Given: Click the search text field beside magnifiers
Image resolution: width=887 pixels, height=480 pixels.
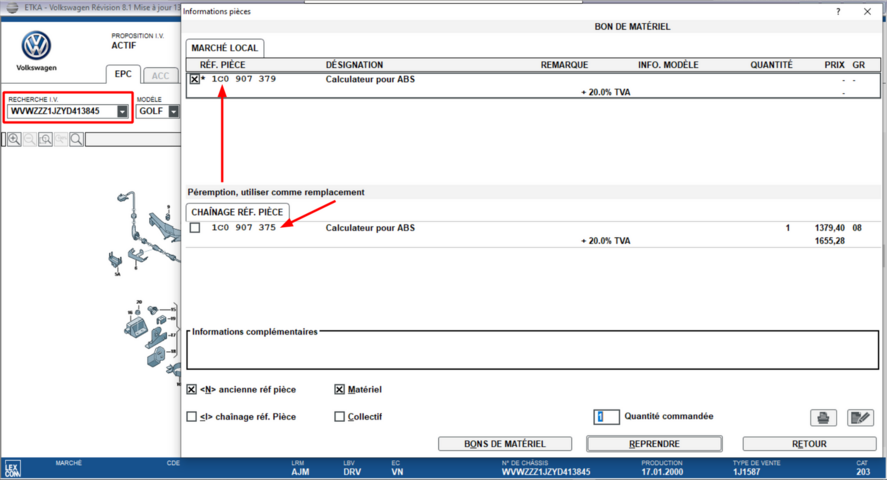Looking at the screenshot, I should [x=133, y=139].
